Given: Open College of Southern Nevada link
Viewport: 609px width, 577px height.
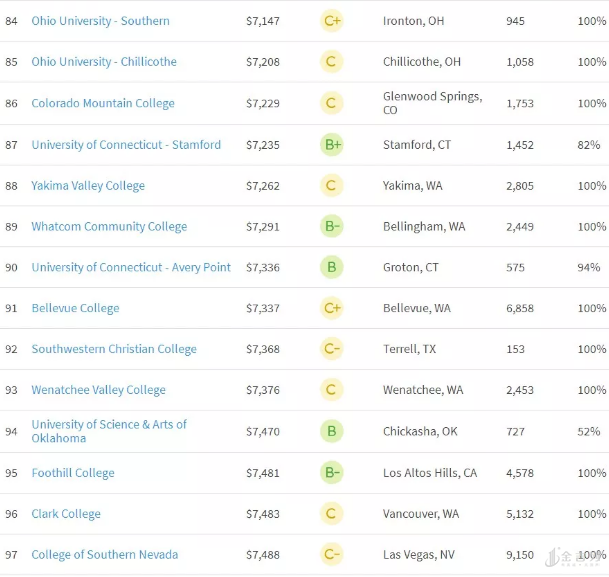Looking at the screenshot, I should pos(105,556).
